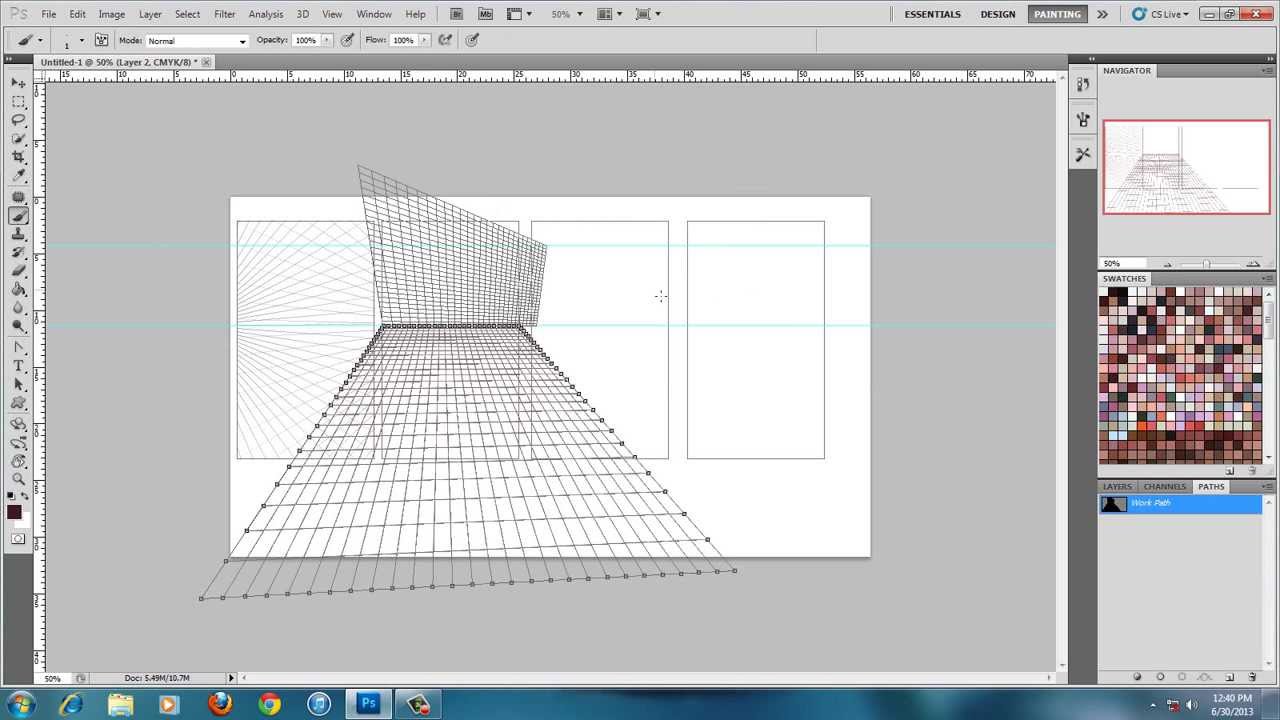Toggle the Brush panel button
This screenshot has height=720, width=1280.
click(101, 40)
